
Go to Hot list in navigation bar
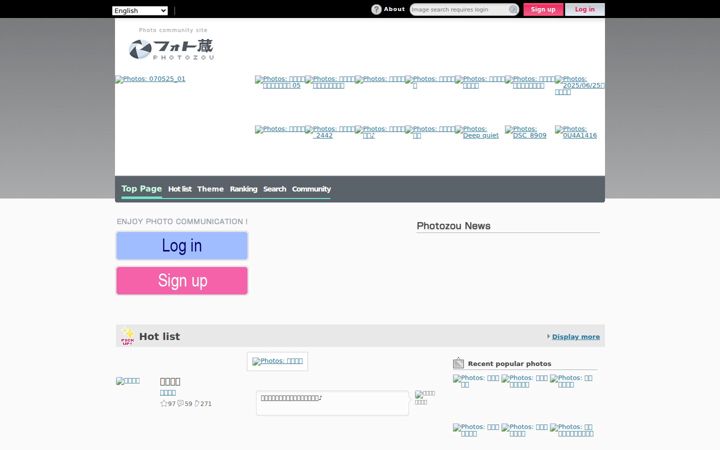180,189
